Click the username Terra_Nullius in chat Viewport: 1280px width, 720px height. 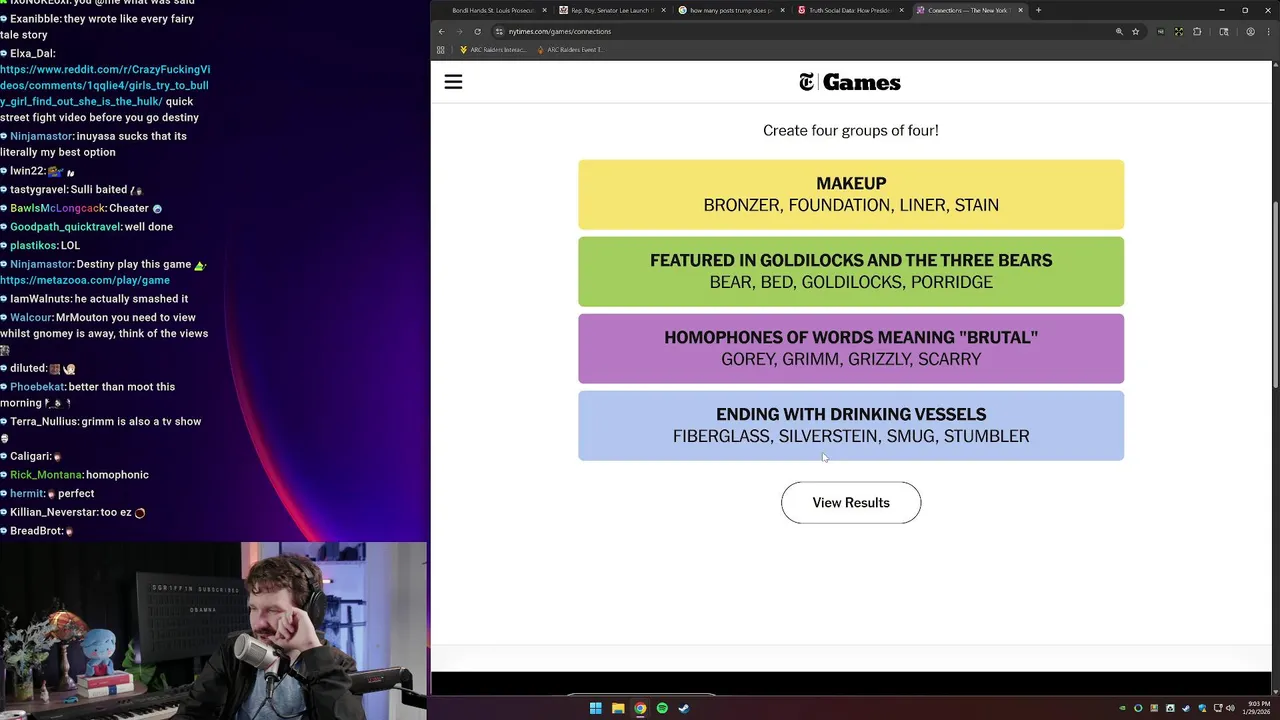click(x=49, y=422)
